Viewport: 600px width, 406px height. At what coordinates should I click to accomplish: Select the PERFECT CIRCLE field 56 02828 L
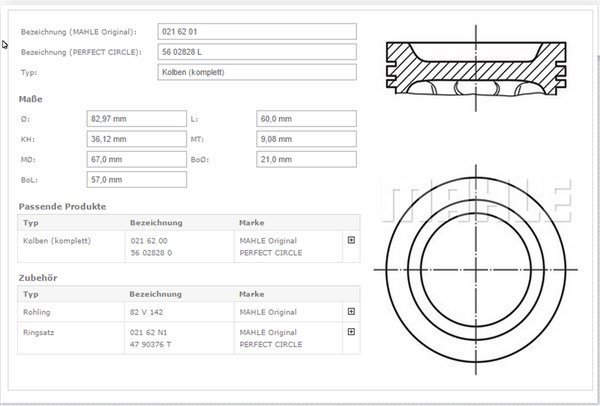pyautogui.click(x=257, y=52)
